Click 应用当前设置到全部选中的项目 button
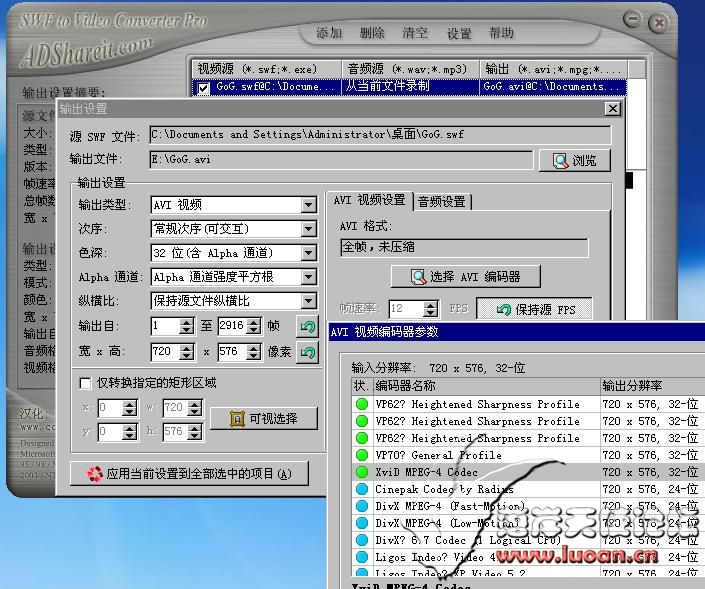 pos(189,473)
